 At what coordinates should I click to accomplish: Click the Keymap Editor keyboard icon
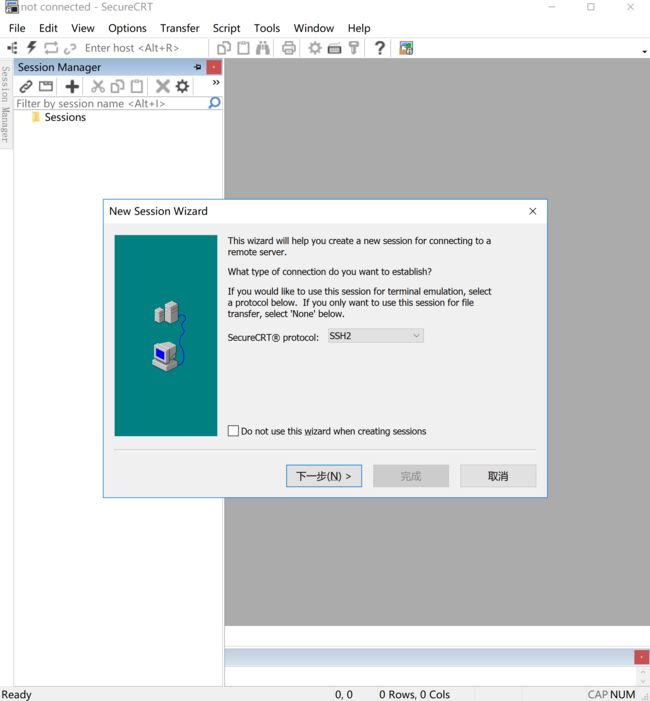coord(334,48)
